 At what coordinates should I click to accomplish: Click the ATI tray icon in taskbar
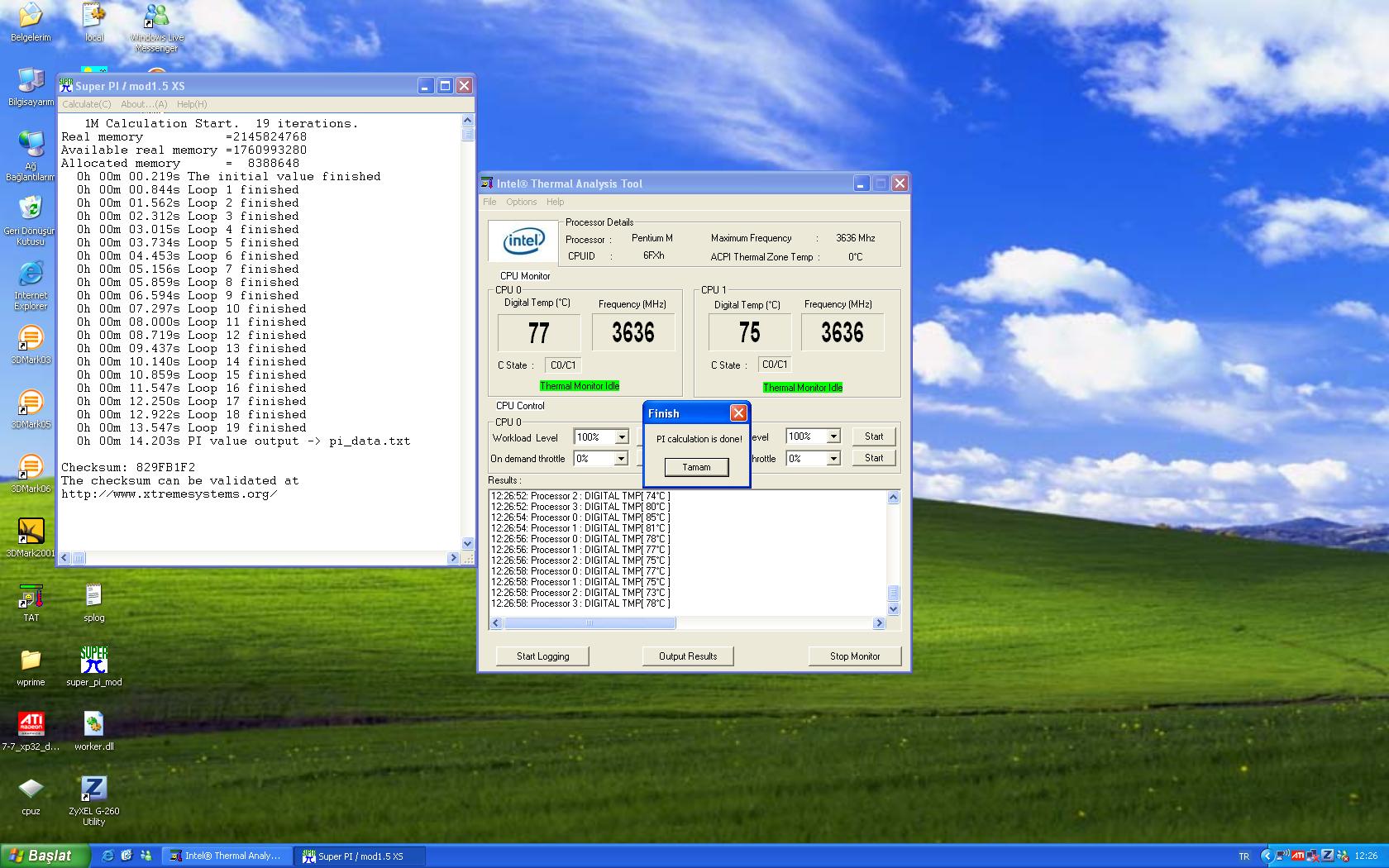[1298, 856]
